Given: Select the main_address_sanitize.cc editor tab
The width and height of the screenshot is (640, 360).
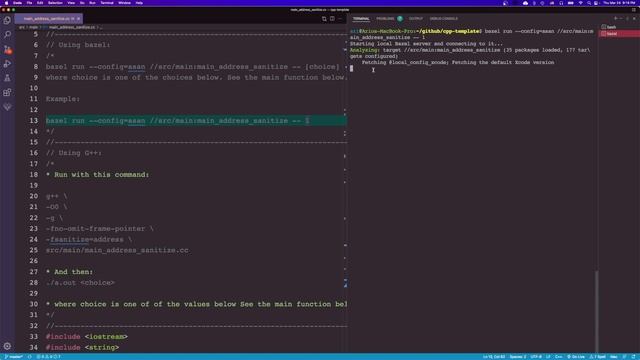Looking at the screenshot, I should click(x=49, y=19).
